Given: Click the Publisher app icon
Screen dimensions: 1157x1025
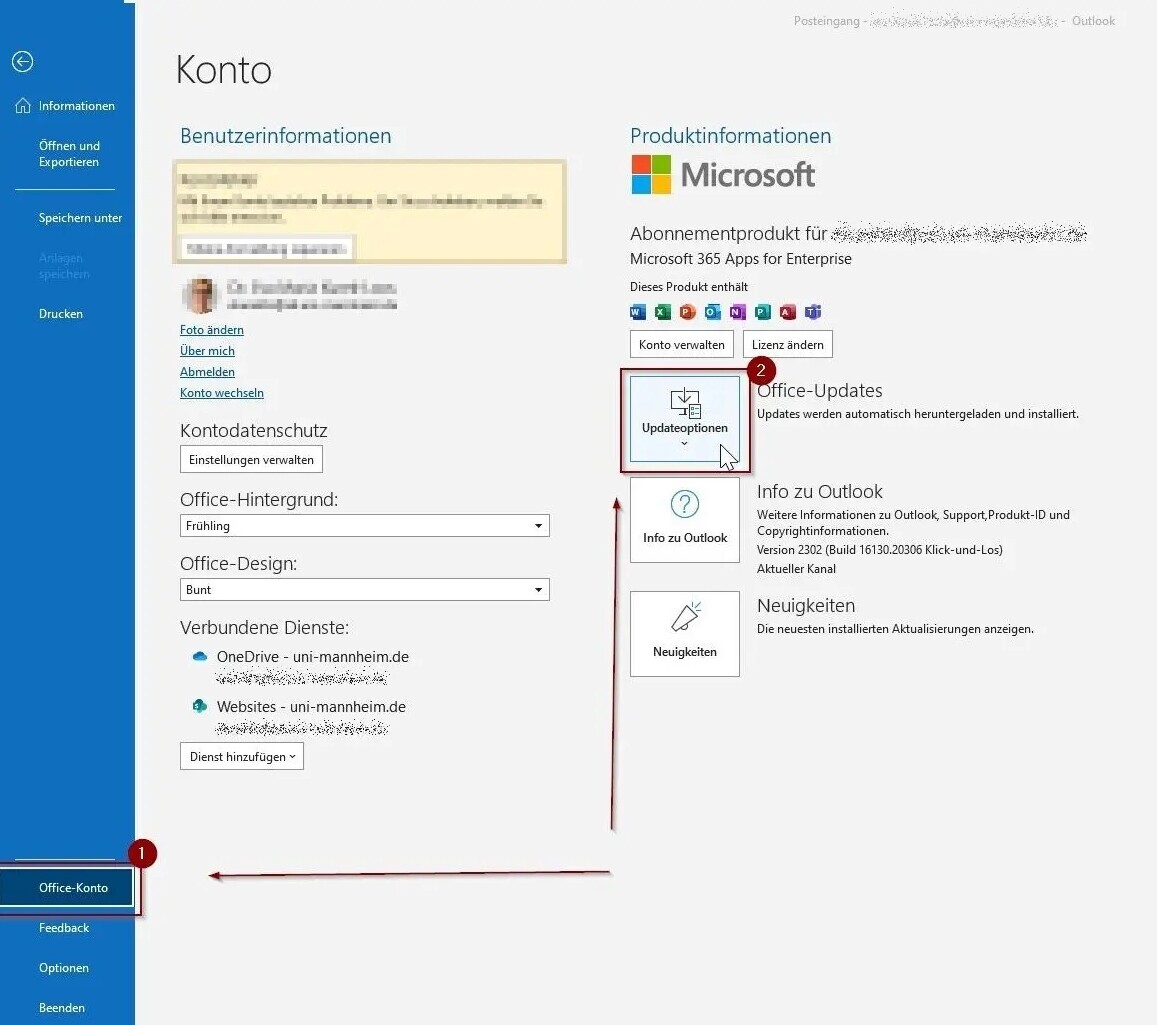Looking at the screenshot, I should pos(763,312).
